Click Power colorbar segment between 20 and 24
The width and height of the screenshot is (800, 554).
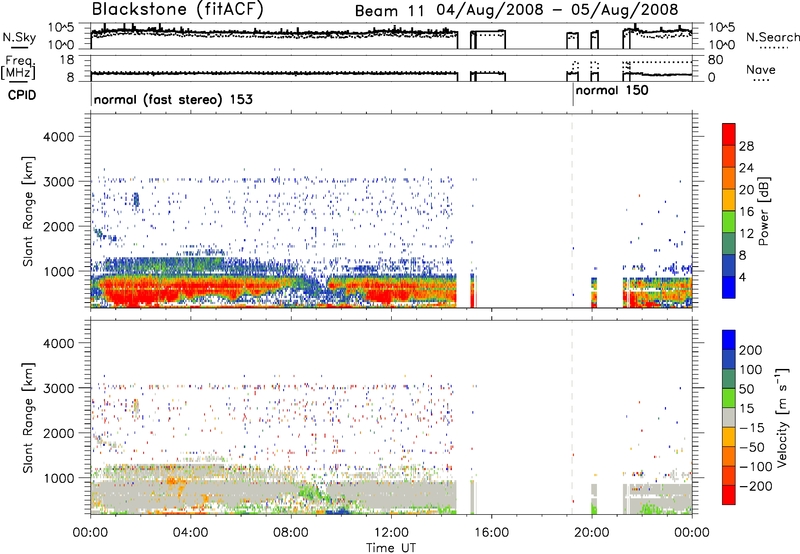coord(729,179)
